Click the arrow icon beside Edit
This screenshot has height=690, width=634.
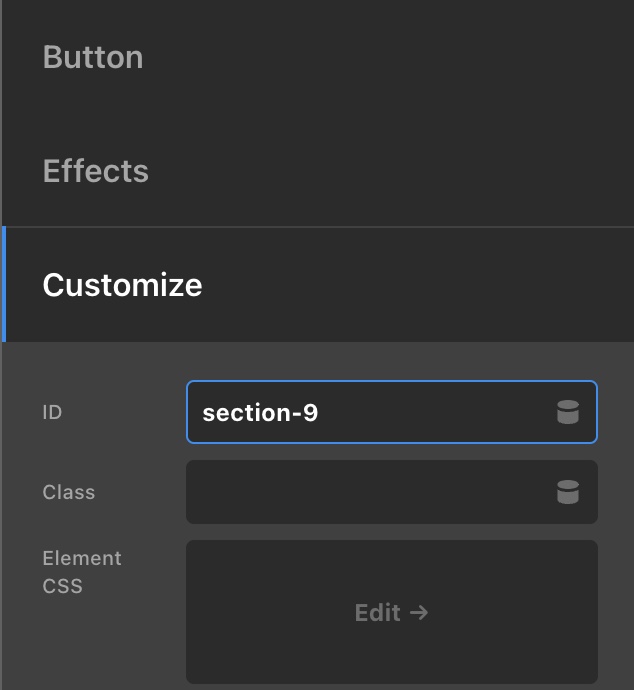pyautogui.click(x=419, y=612)
